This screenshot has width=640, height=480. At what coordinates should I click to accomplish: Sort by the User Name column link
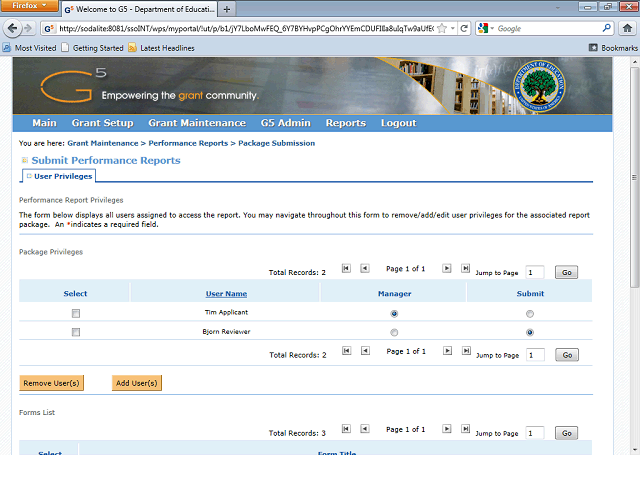point(226,293)
